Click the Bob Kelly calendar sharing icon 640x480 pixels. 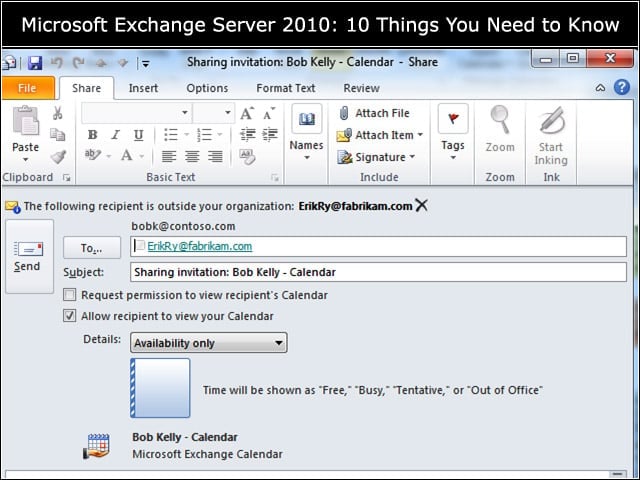[x=96, y=446]
